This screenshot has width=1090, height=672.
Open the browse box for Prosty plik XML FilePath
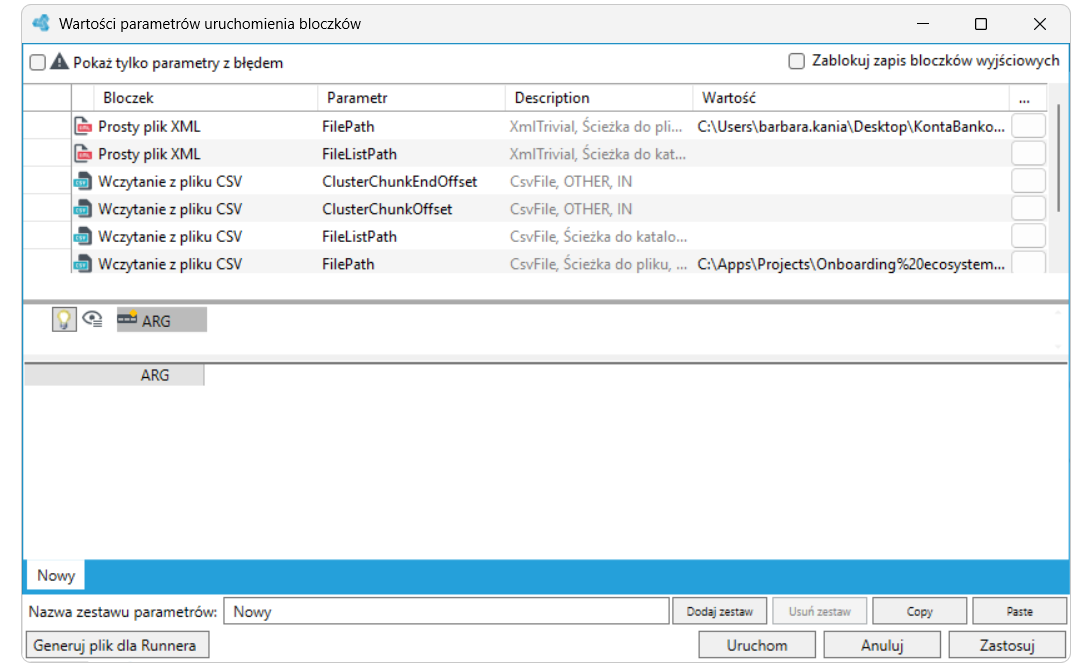(1029, 126)
